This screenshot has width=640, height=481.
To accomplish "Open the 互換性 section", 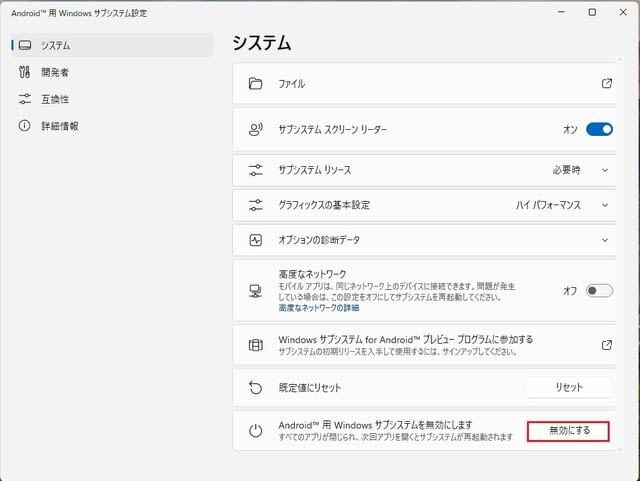I will (111, 99).
